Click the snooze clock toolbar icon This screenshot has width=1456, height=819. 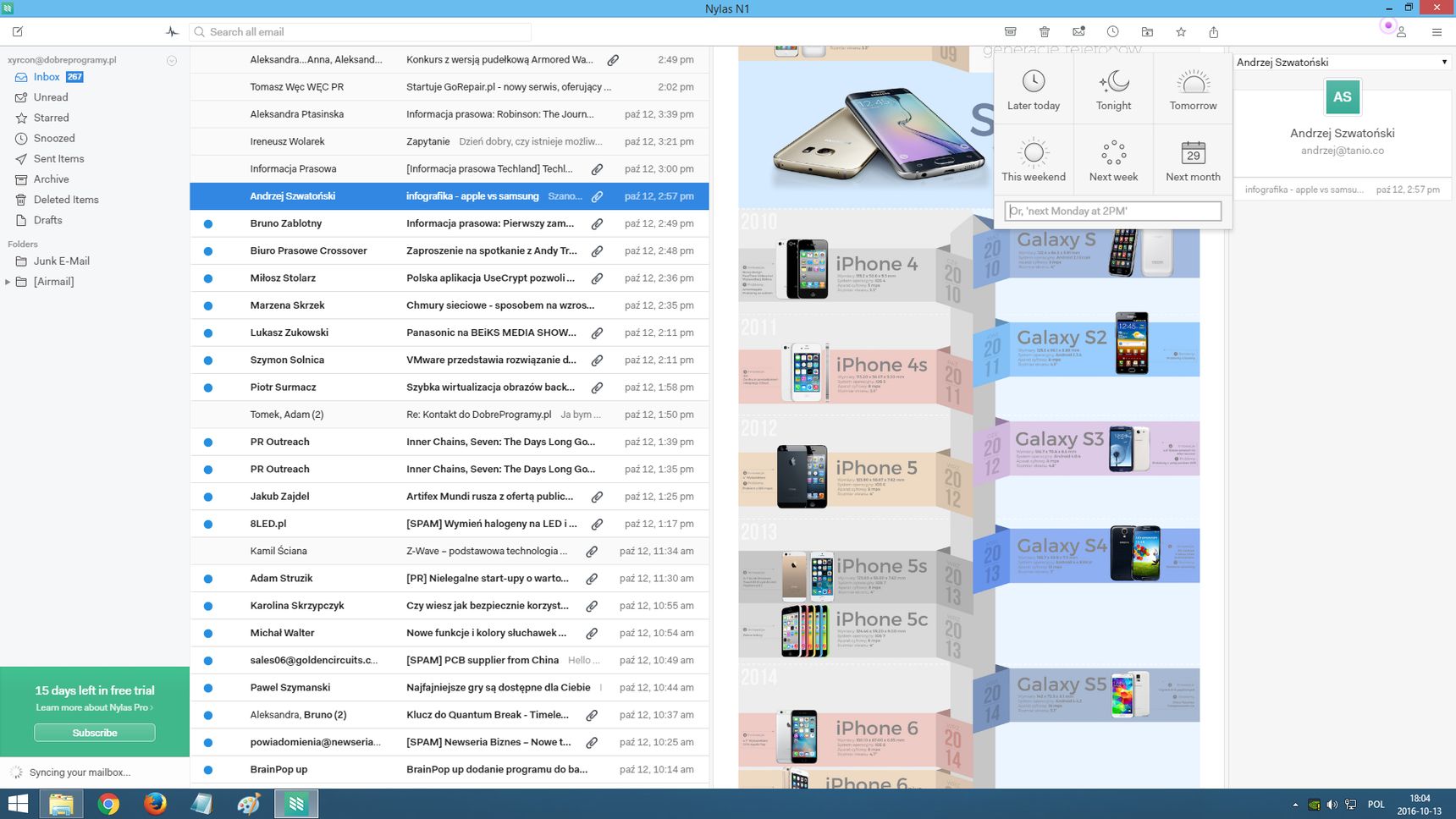1113,32
